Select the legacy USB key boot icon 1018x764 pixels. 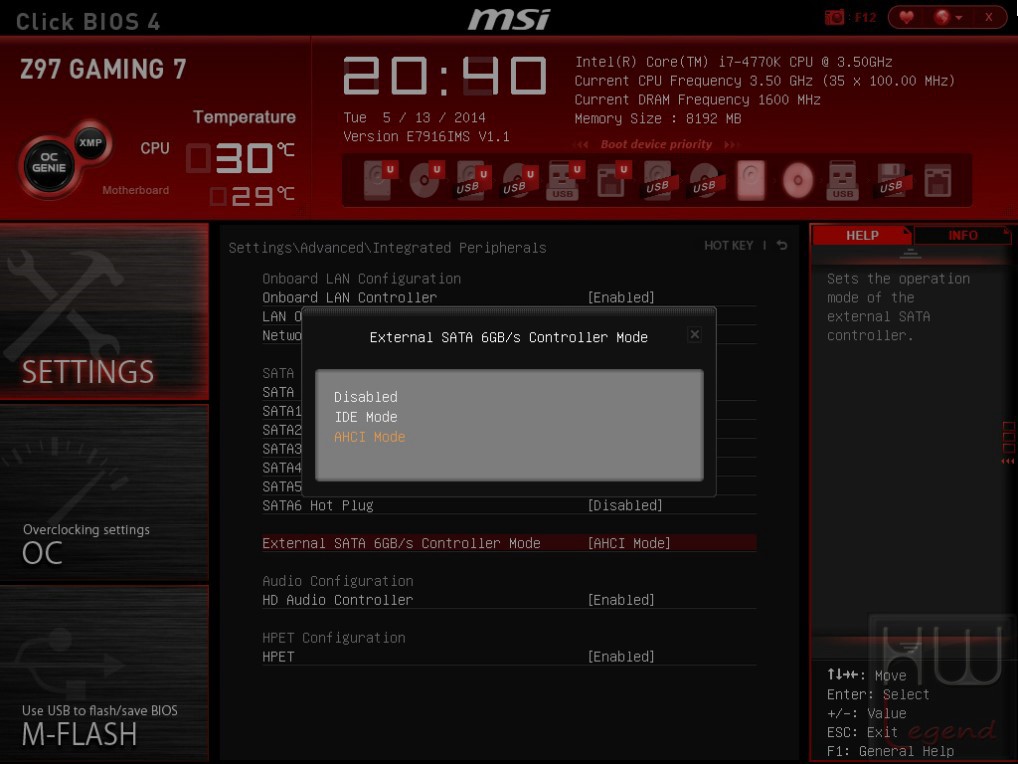point(843,180)
